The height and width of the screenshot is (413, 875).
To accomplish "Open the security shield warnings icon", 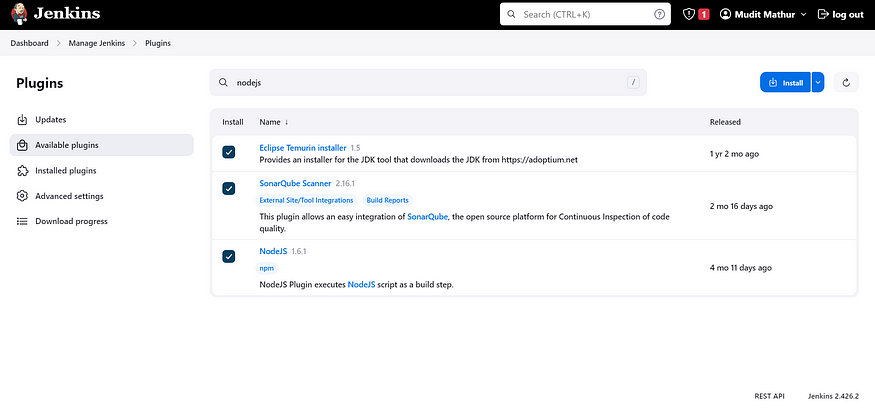I will coord(689,15).
